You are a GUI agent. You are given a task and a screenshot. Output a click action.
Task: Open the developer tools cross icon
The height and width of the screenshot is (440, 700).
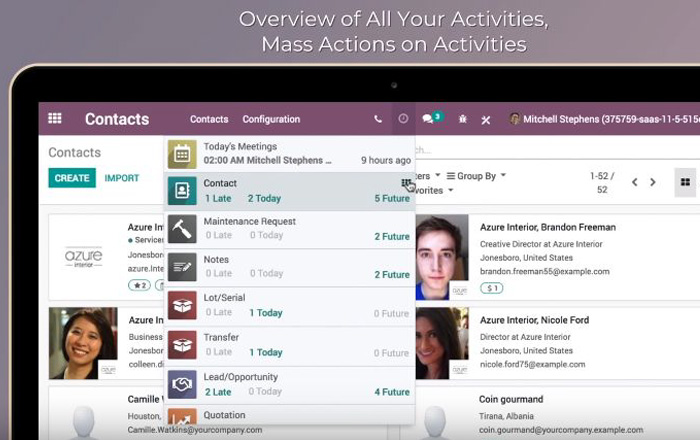(486, 119)
